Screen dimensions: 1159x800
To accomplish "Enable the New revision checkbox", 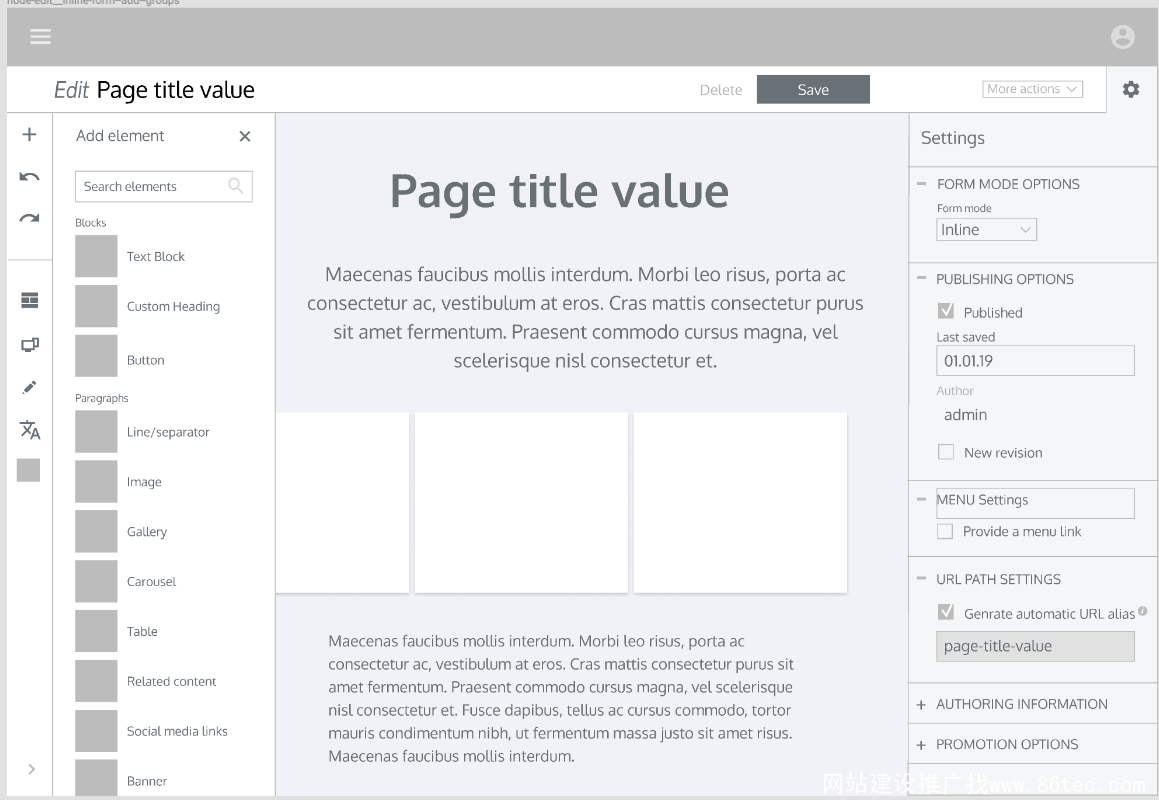I will pyautogui.click(x=946, y=453).
